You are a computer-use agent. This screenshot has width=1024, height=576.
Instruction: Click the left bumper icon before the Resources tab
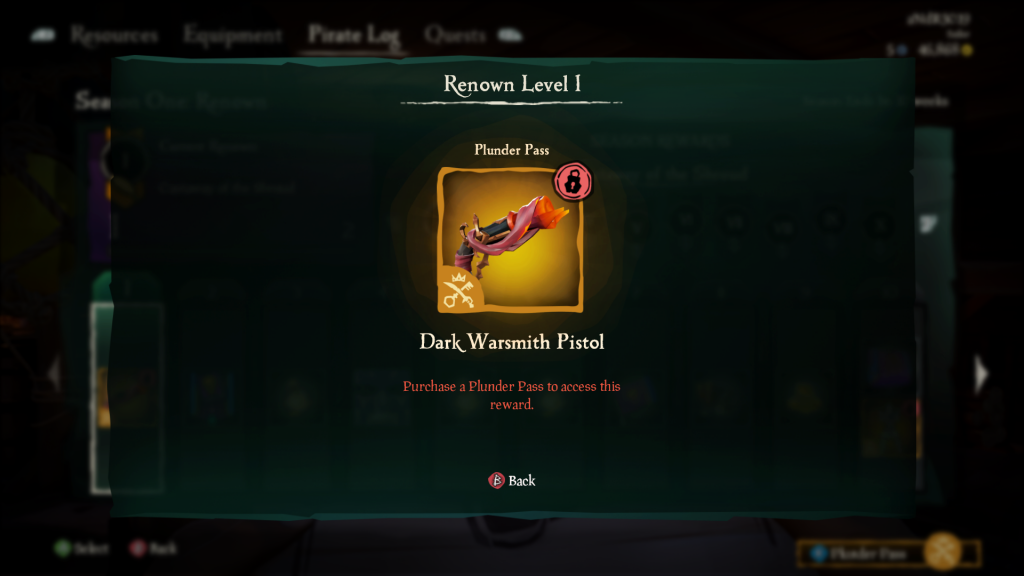click(43, 35)
